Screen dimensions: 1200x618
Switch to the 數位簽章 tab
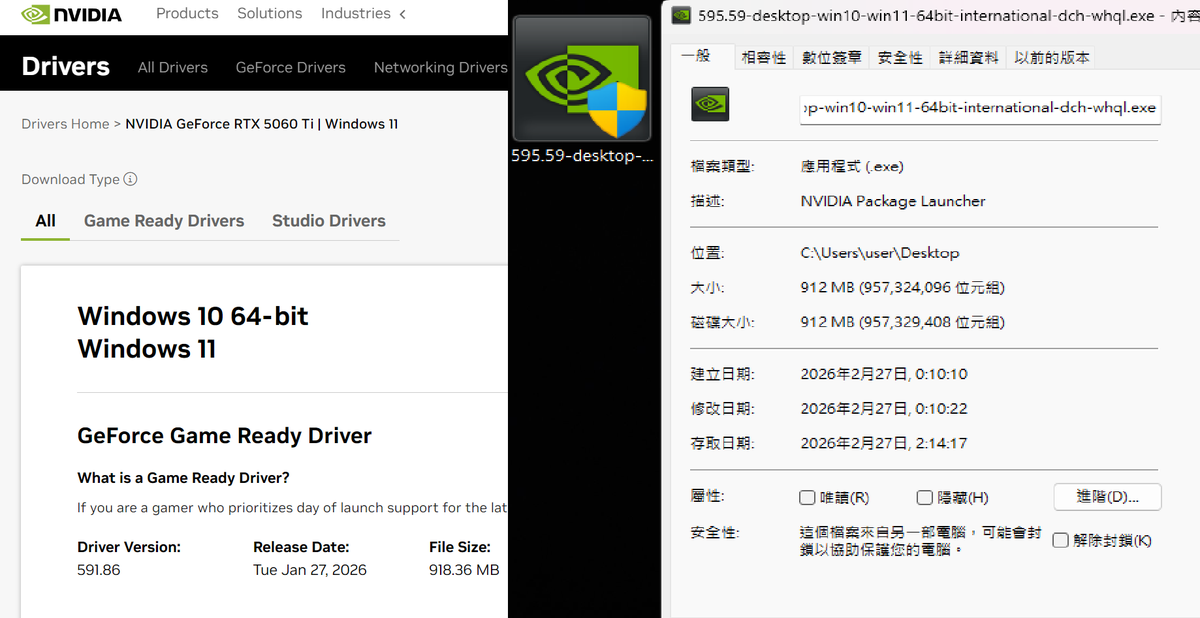[x=832, y=58]
